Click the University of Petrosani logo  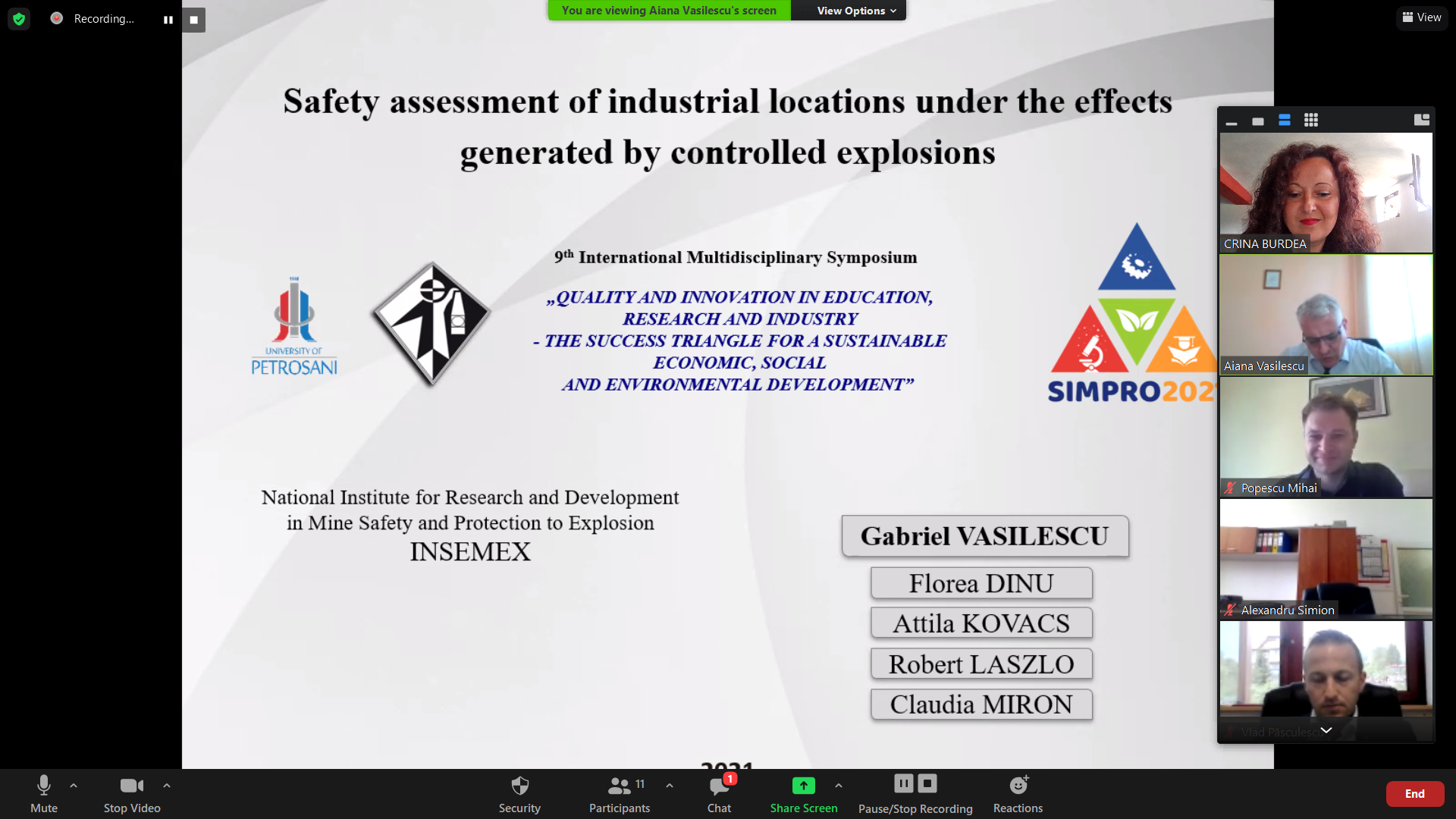pos(294,326)
